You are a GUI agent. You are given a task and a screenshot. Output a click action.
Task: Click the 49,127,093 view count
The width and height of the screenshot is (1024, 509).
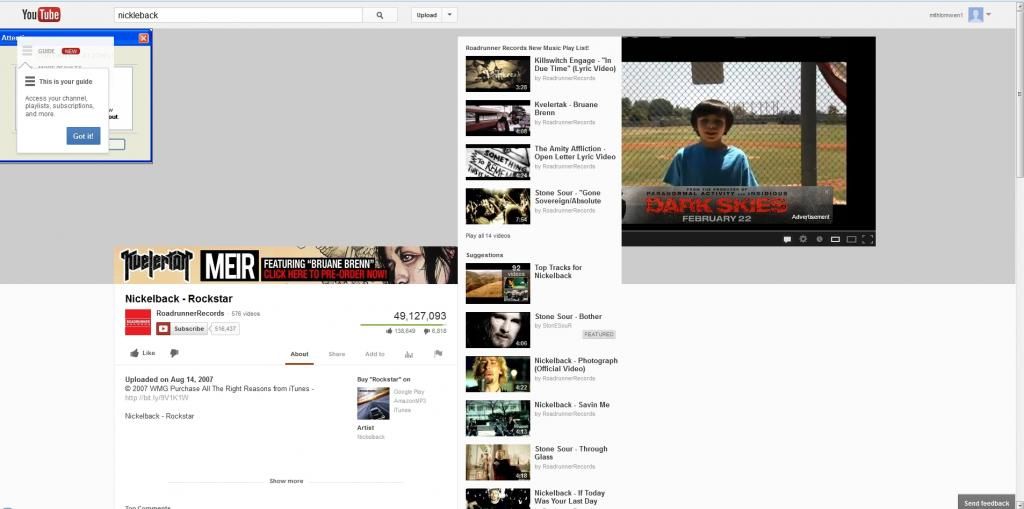[419, 316]
